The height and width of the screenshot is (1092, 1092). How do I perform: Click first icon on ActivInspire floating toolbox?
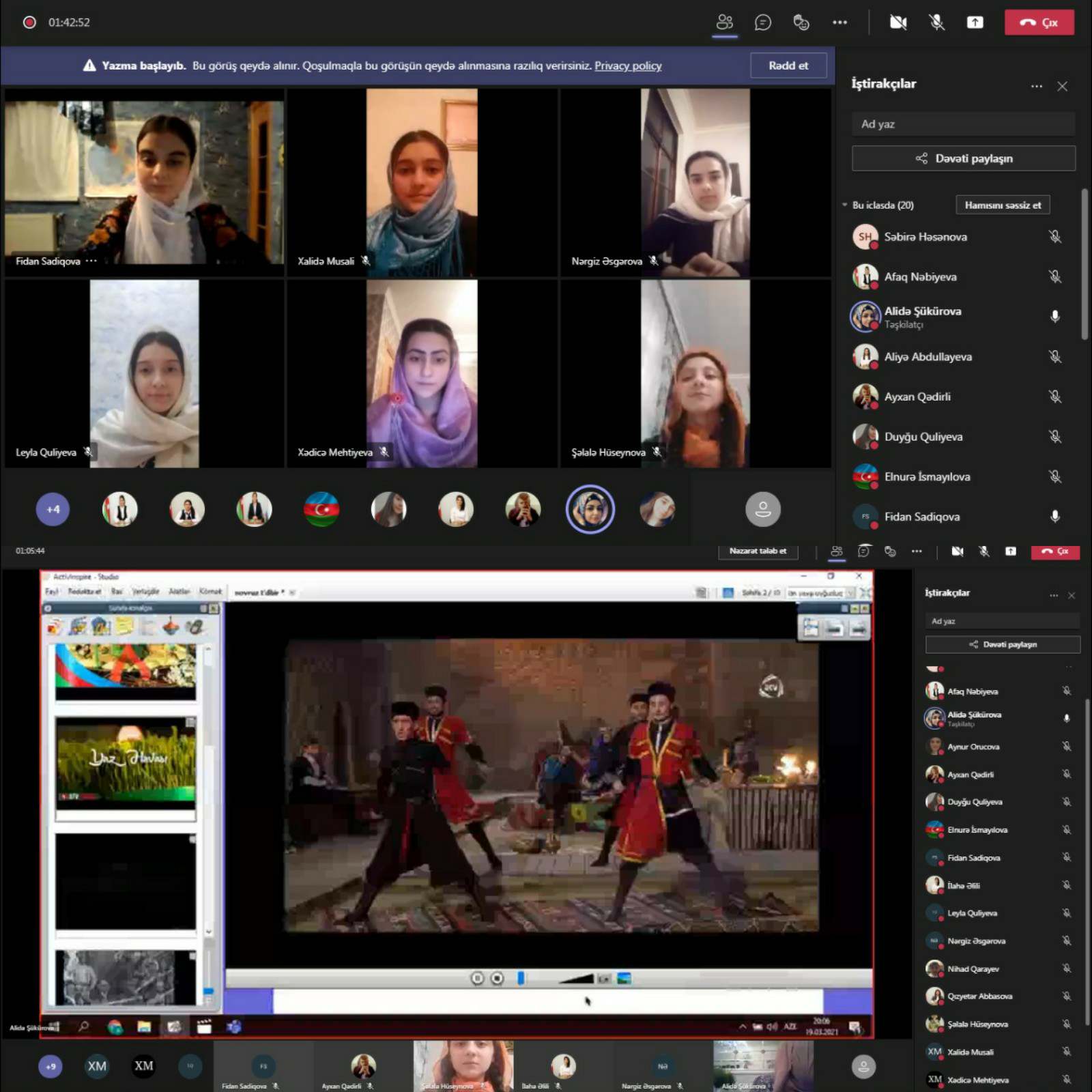pos(811,628)
